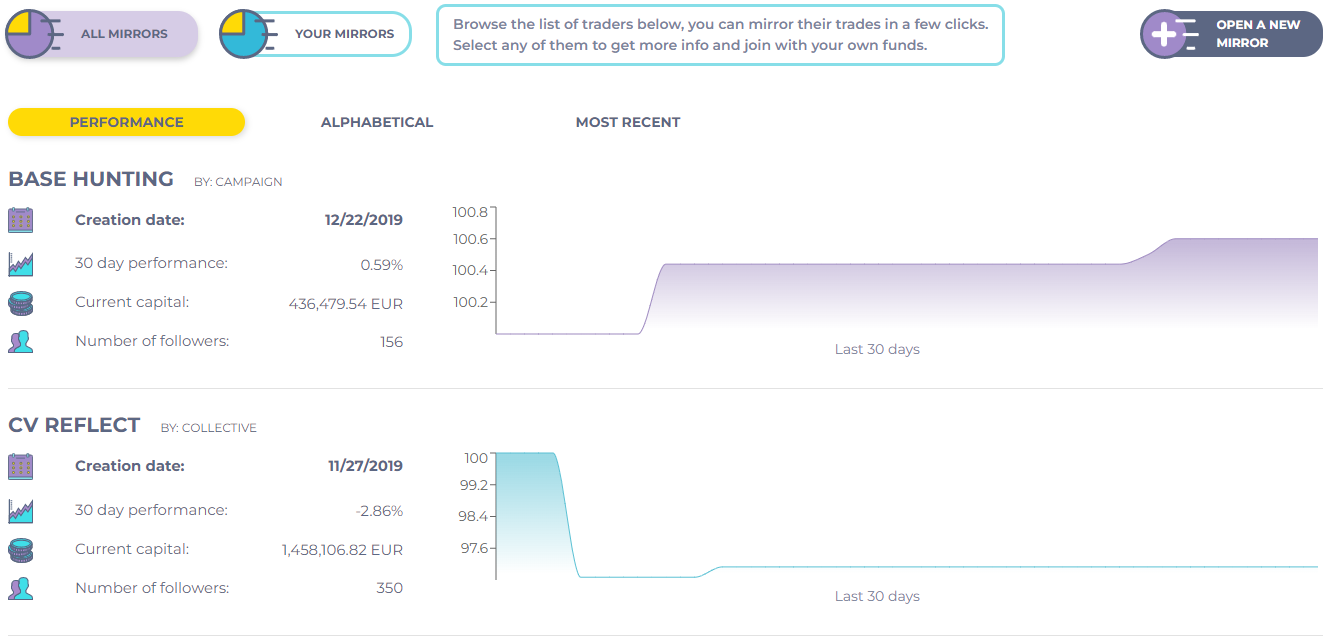Image resolution: width=1327 pixels, height=639 pixels.
Task: Click the plus icon on Open A New Mirror
Action: point(1165,33)
